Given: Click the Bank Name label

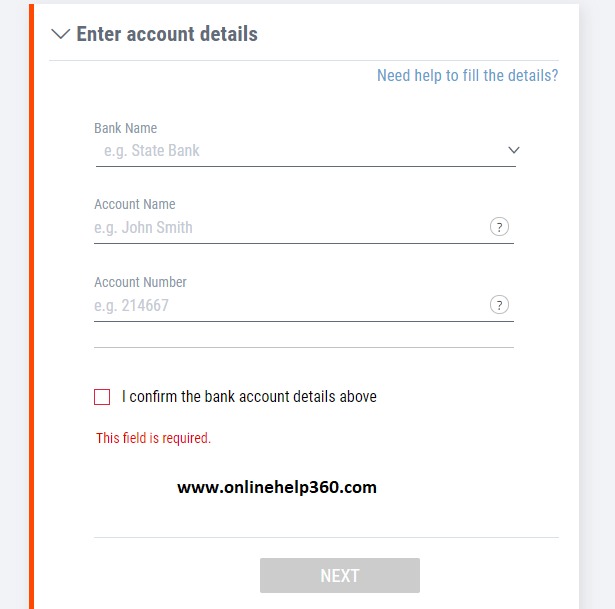Looking at the screenshot, I should pyautogui.click(x=126, y=128).
